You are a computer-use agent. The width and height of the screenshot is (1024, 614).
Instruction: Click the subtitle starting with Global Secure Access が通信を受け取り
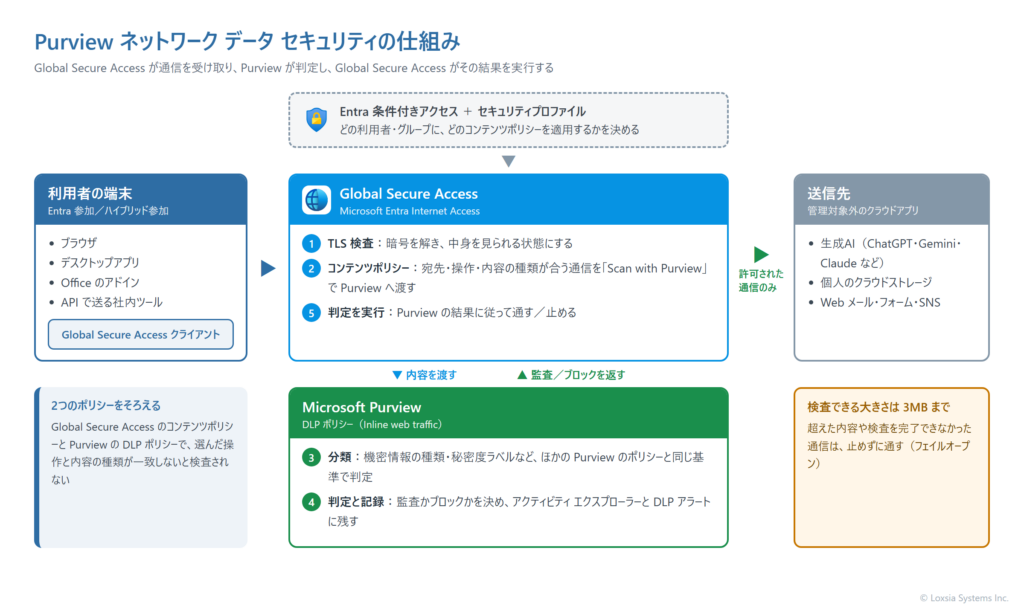click(294, 68)
